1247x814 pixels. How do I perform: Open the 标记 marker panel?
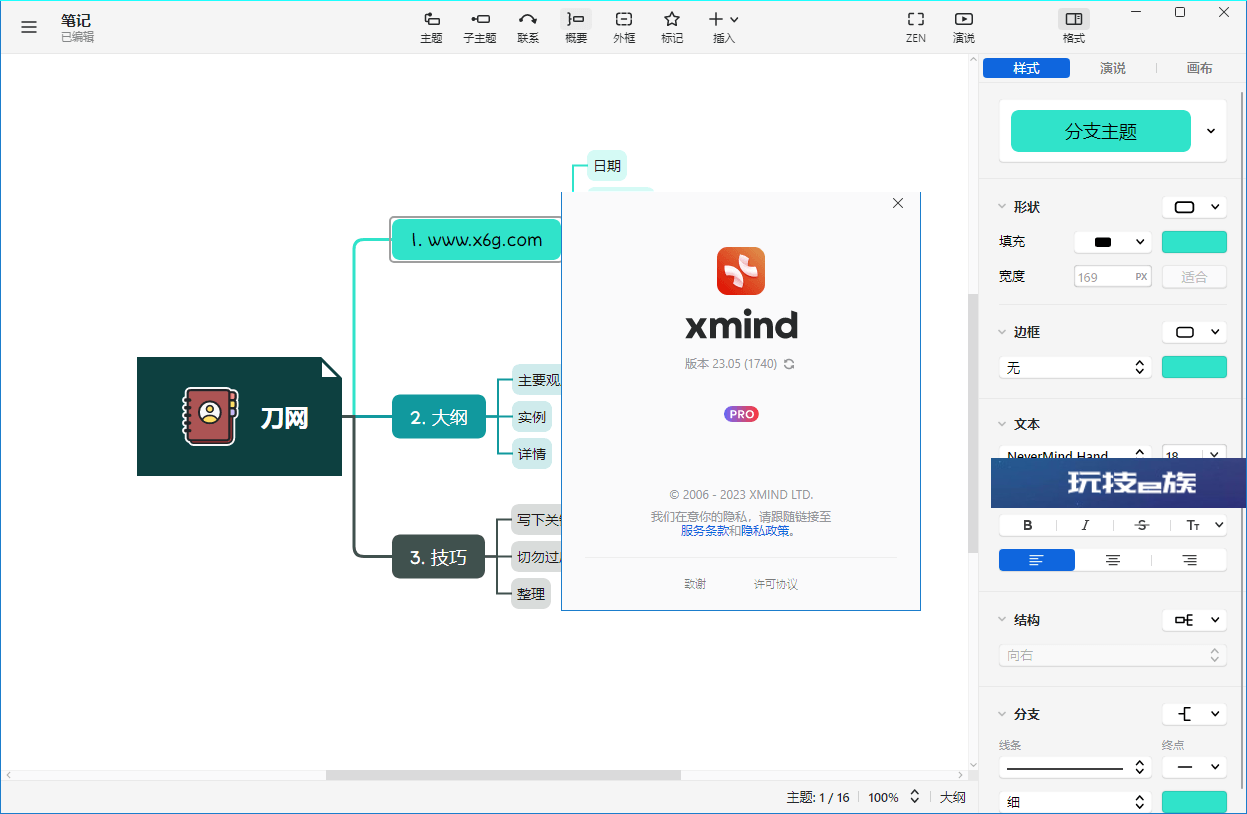672,27
